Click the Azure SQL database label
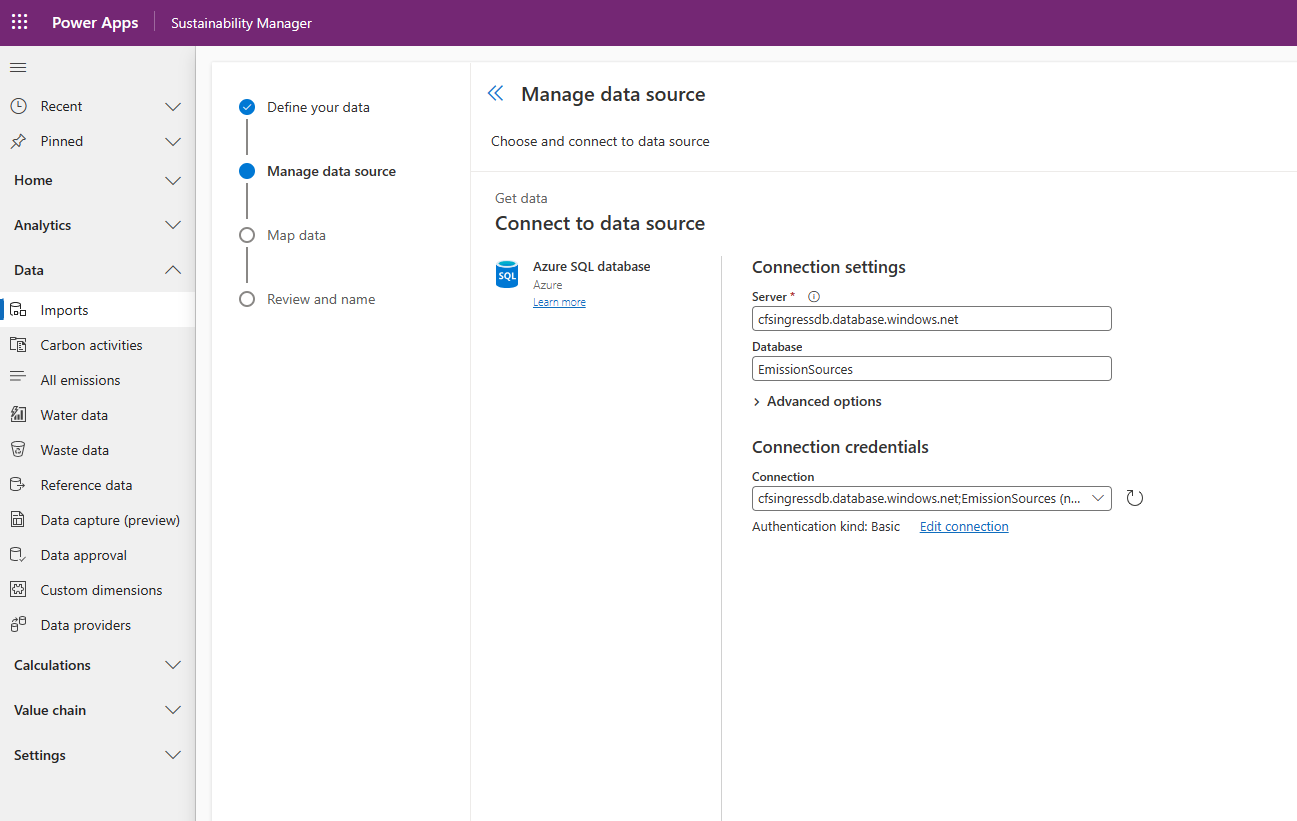1297x821 pixels. click(x=591, y=267)
